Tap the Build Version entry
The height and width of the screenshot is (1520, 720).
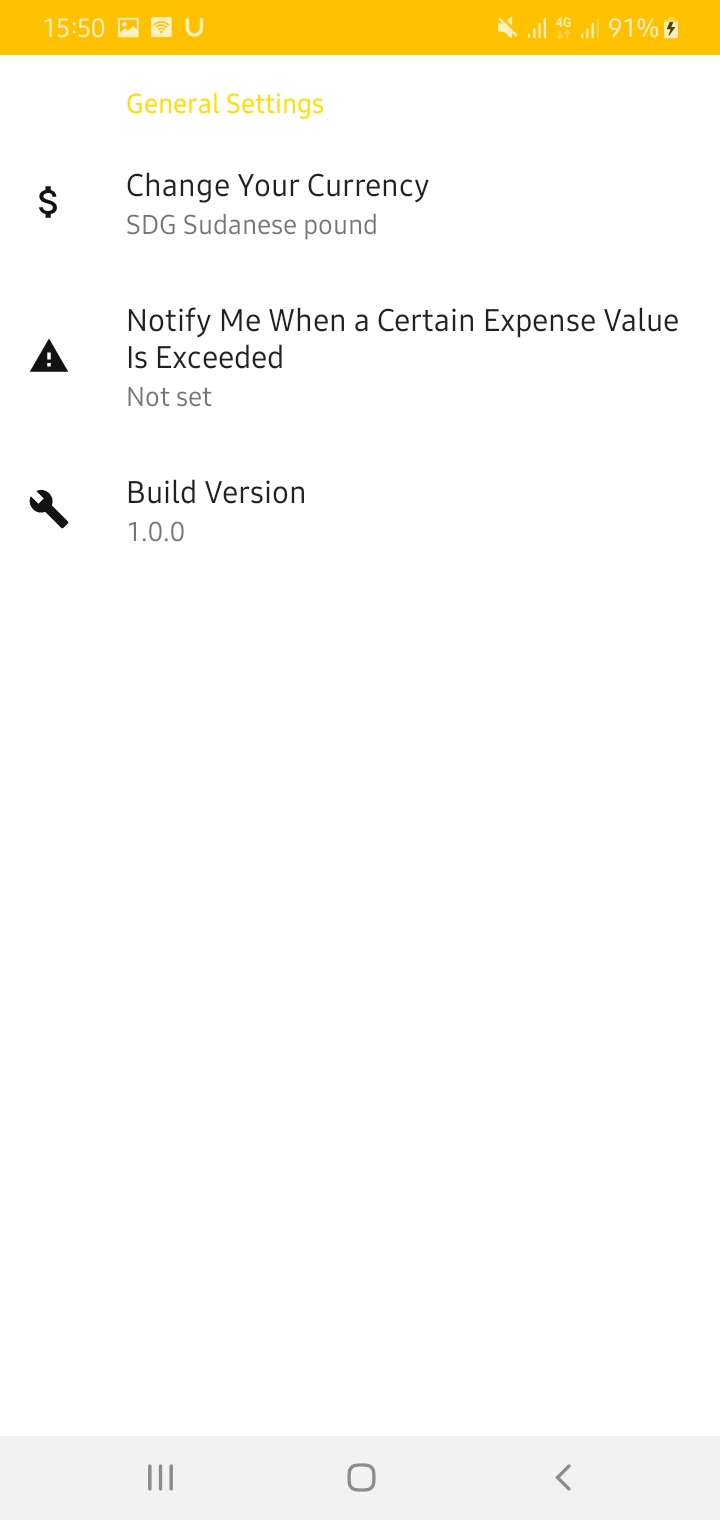click(360, 511)
